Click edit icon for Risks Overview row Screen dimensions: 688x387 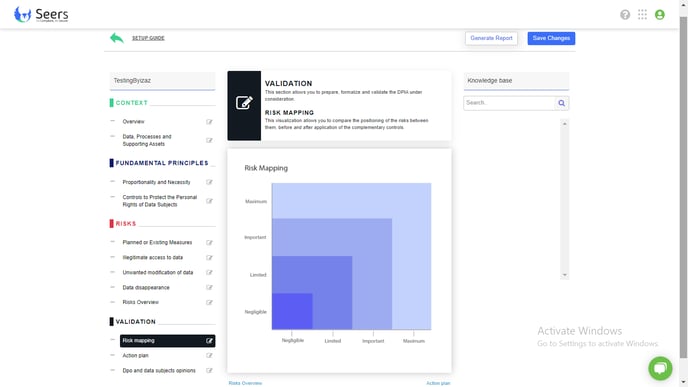[x=209, y=302]
